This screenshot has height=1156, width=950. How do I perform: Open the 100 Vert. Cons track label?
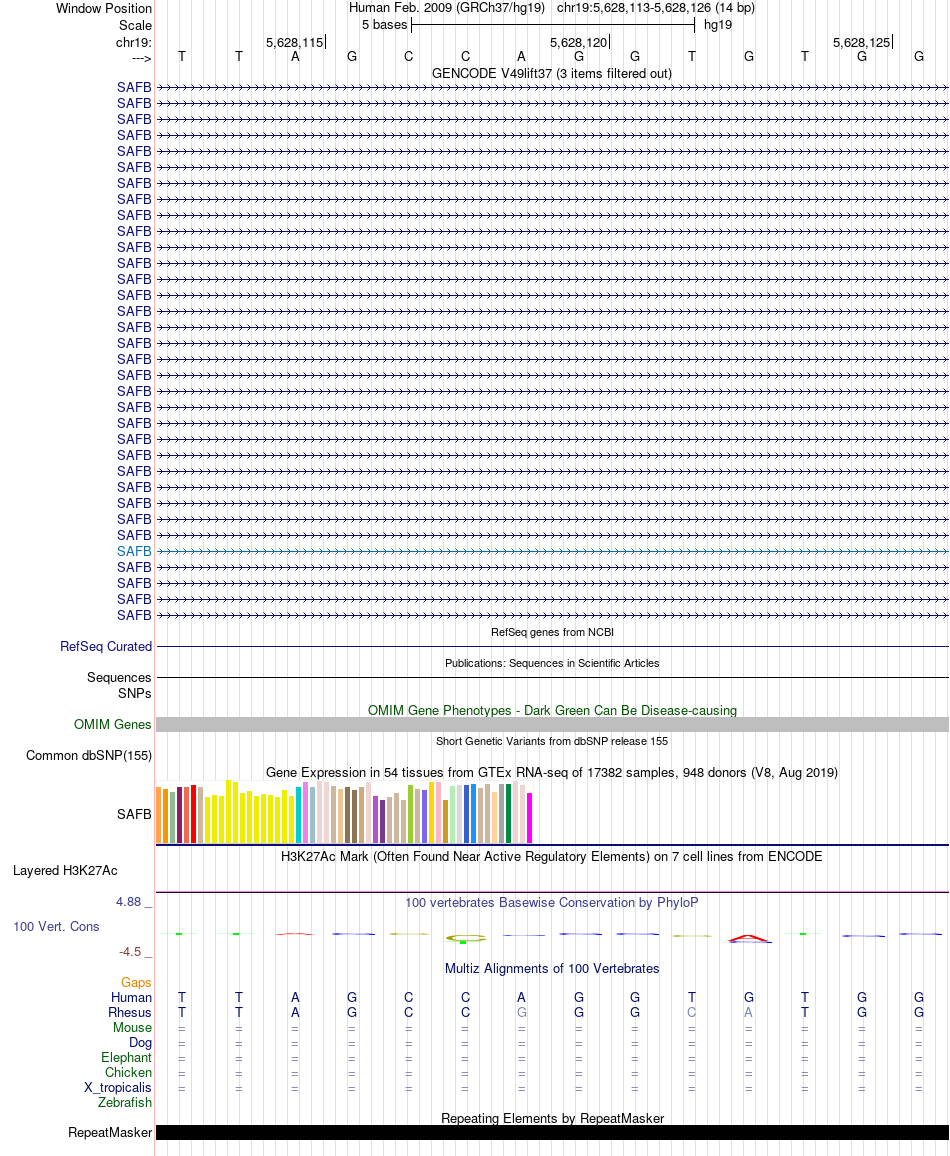56,927
